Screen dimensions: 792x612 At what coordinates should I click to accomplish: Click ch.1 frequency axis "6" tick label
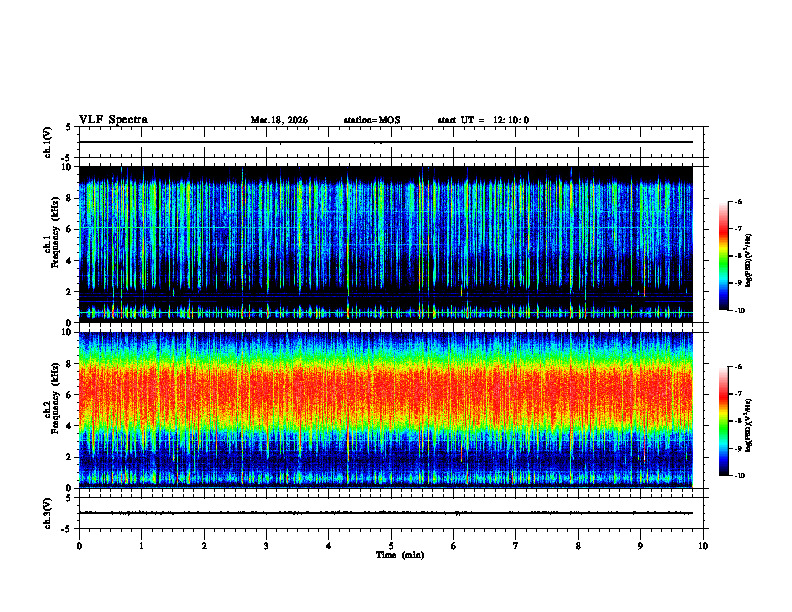click(x=70, y=230)
